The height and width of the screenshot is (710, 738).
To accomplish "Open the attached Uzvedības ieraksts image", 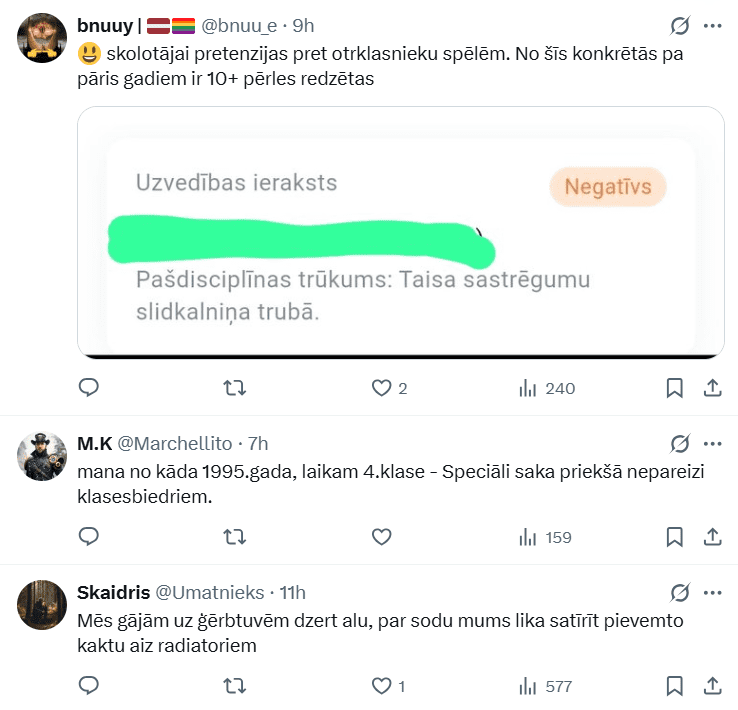I will click(x=400, y=232).
